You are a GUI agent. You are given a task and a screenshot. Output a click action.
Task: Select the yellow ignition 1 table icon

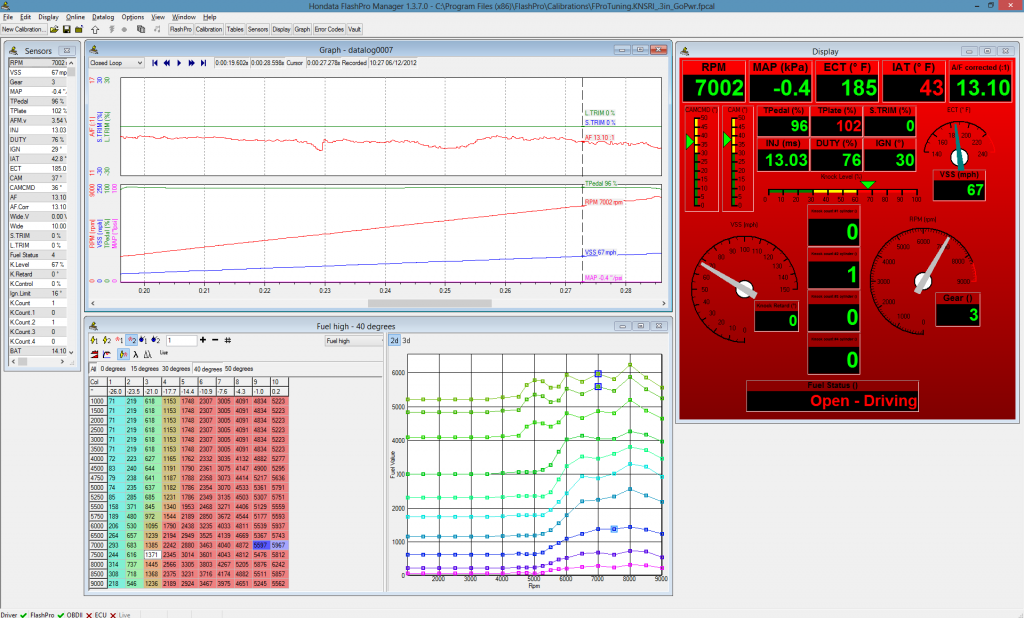pyautogui.click(x=94, y=340)
